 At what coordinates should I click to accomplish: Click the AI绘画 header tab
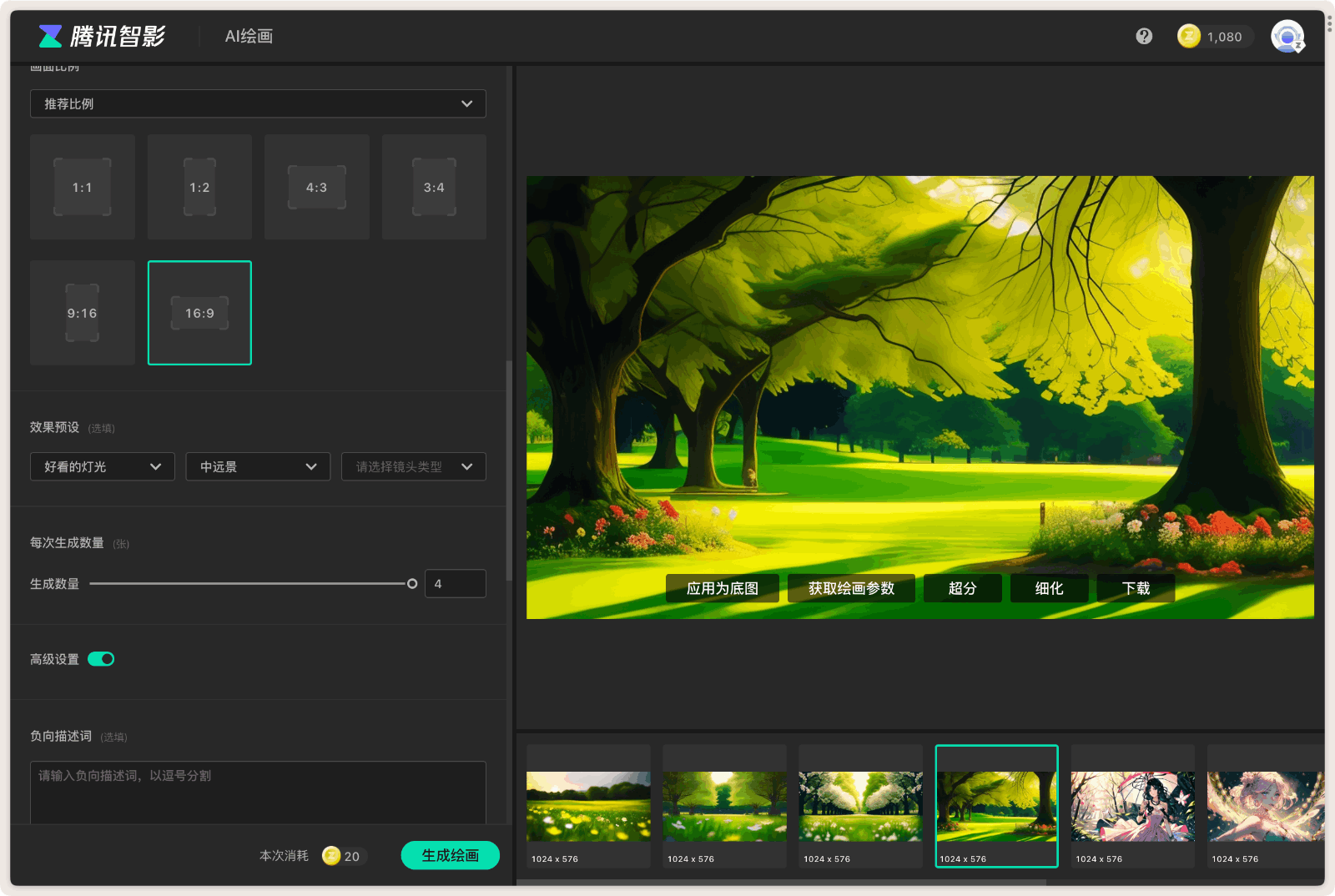point(249,36)
